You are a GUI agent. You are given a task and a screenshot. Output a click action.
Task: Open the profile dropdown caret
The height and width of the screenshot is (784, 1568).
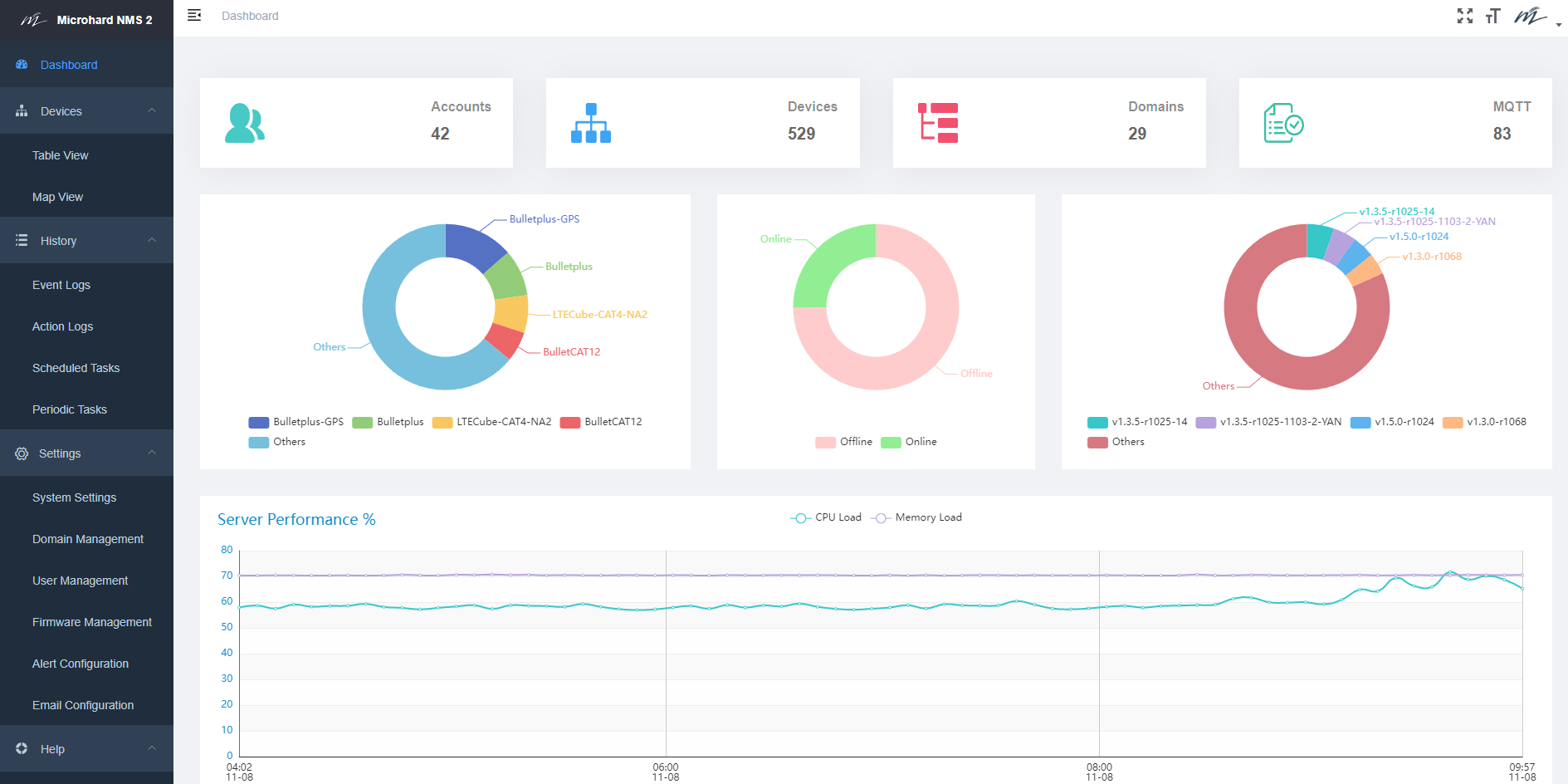(1558, 25)
